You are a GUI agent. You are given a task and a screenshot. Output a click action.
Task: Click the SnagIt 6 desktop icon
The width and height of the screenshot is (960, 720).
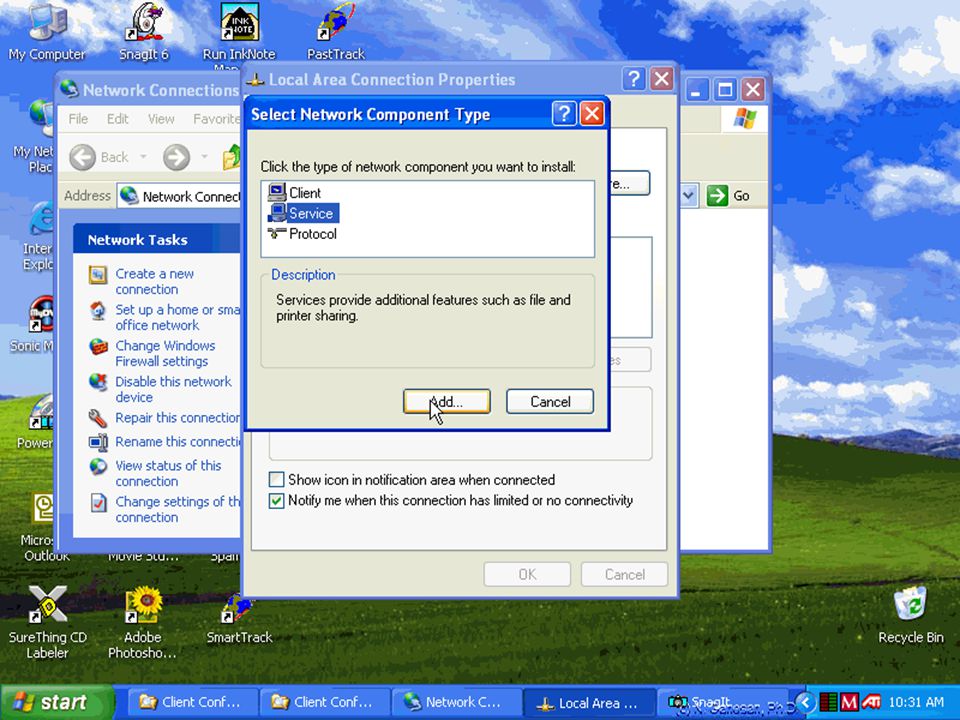[144, 32]
